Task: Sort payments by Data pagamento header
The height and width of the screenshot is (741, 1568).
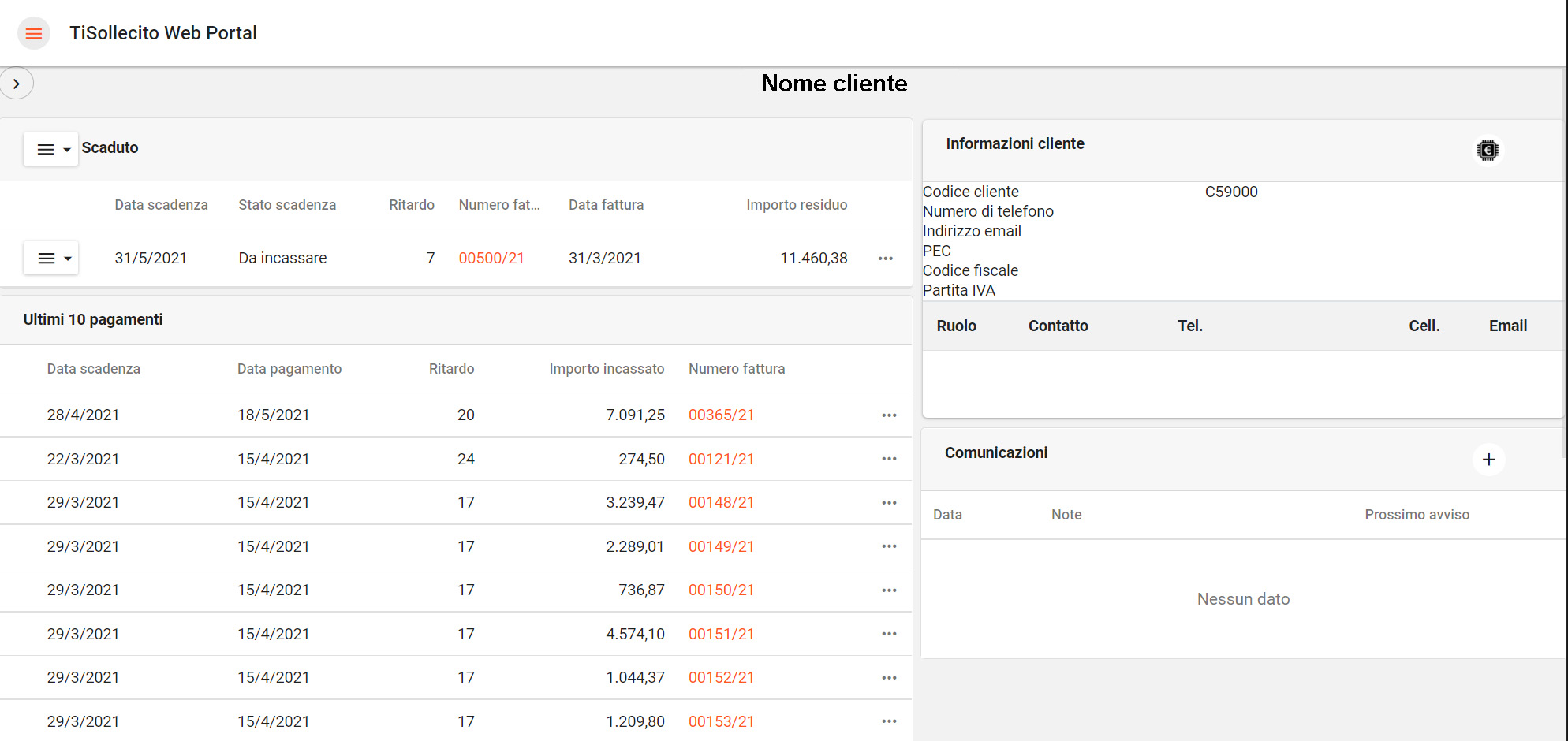Action: point(289,369)
